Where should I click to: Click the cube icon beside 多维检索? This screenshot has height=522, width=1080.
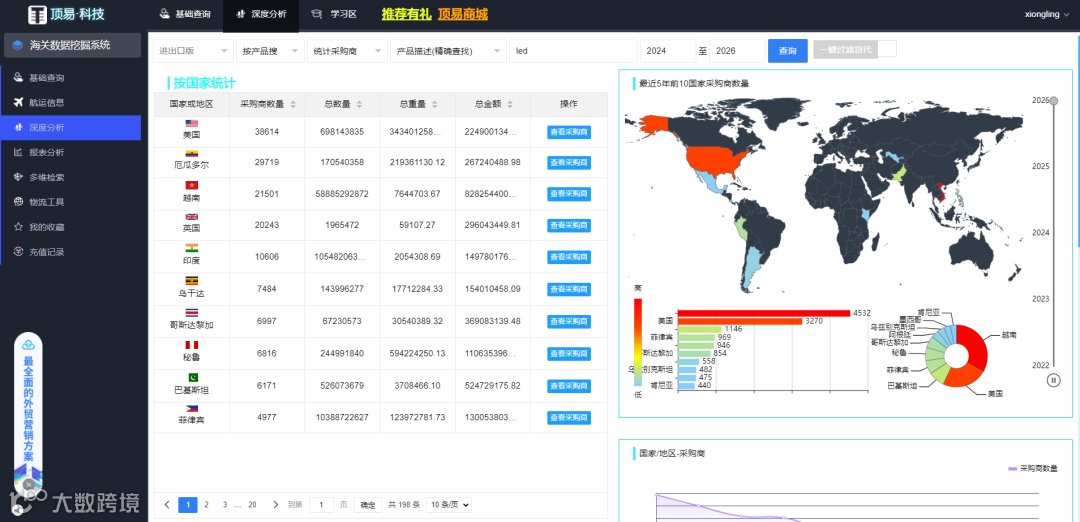pos(18,177)
